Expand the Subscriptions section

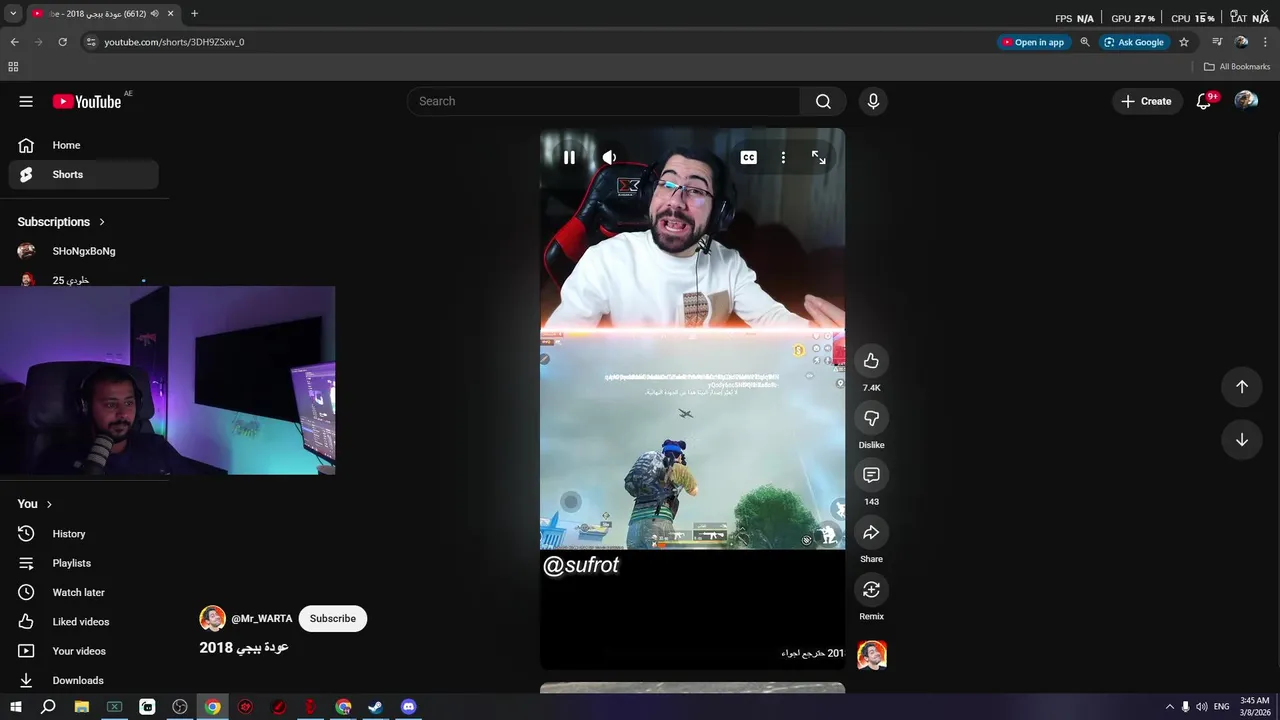coord(61,222)
